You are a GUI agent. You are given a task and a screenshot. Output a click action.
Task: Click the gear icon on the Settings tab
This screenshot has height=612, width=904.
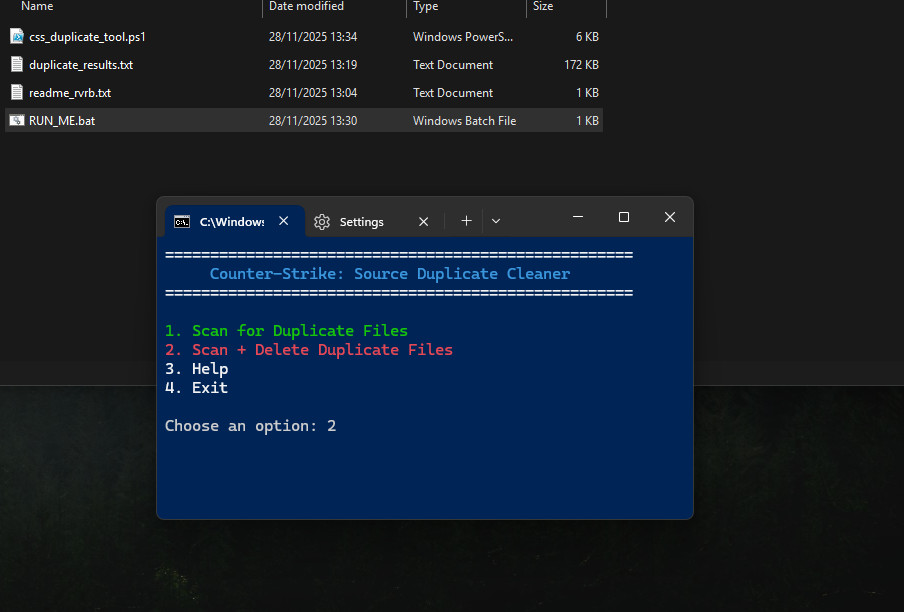tap(321, 221)
